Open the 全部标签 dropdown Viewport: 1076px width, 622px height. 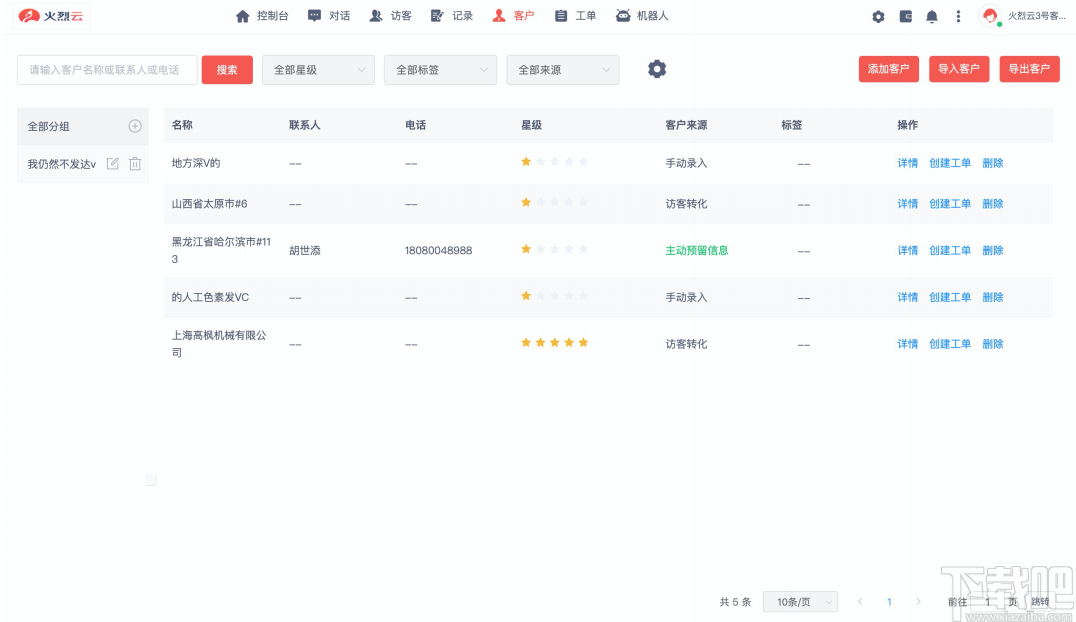tap(441, 70)
